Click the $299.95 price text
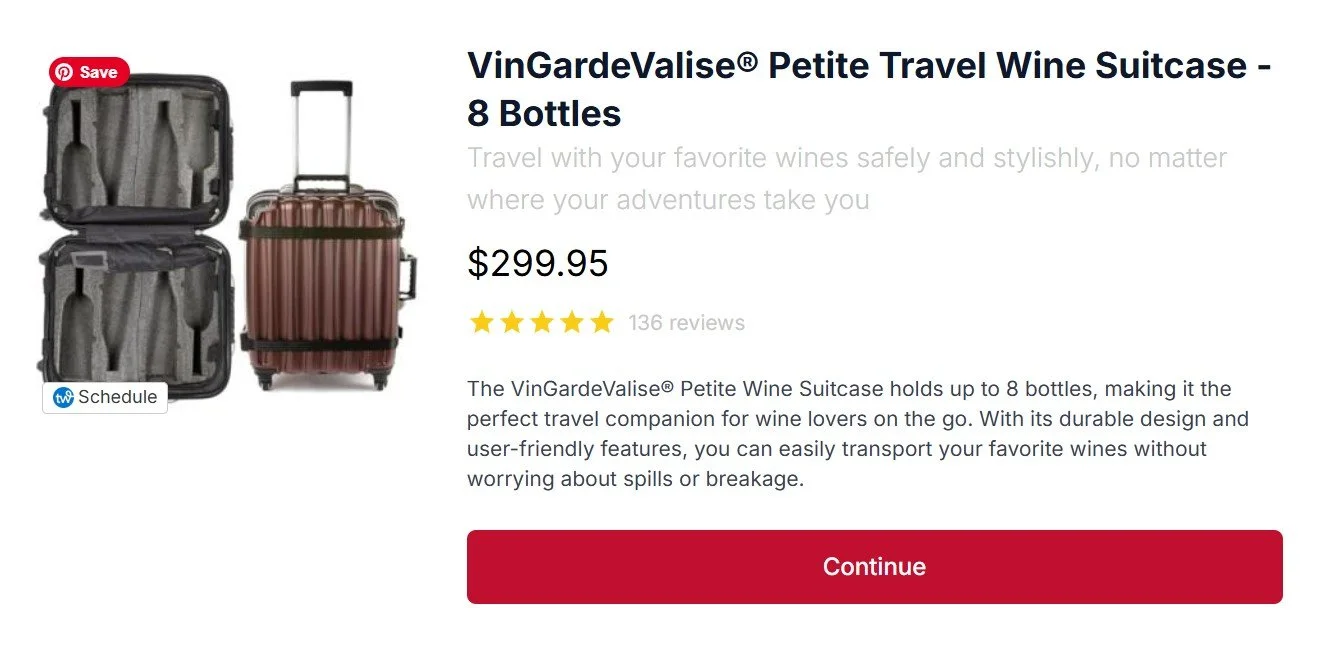The width and height of the screenshot is (1324, 646). 538,264
